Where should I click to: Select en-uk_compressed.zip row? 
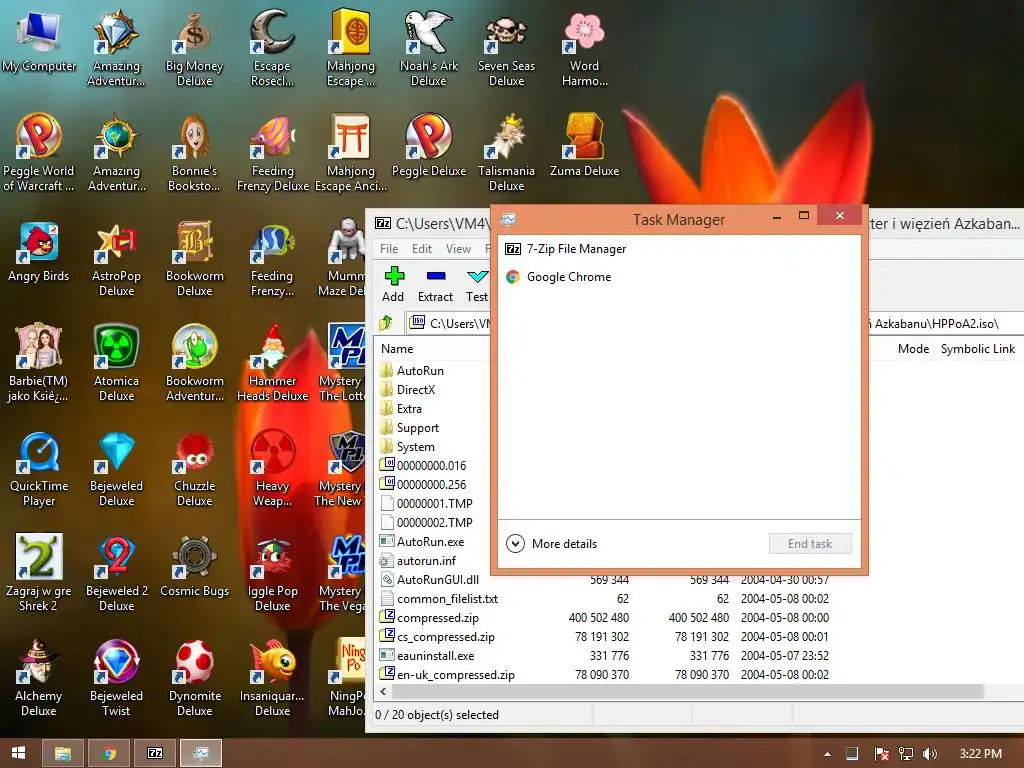604,674
